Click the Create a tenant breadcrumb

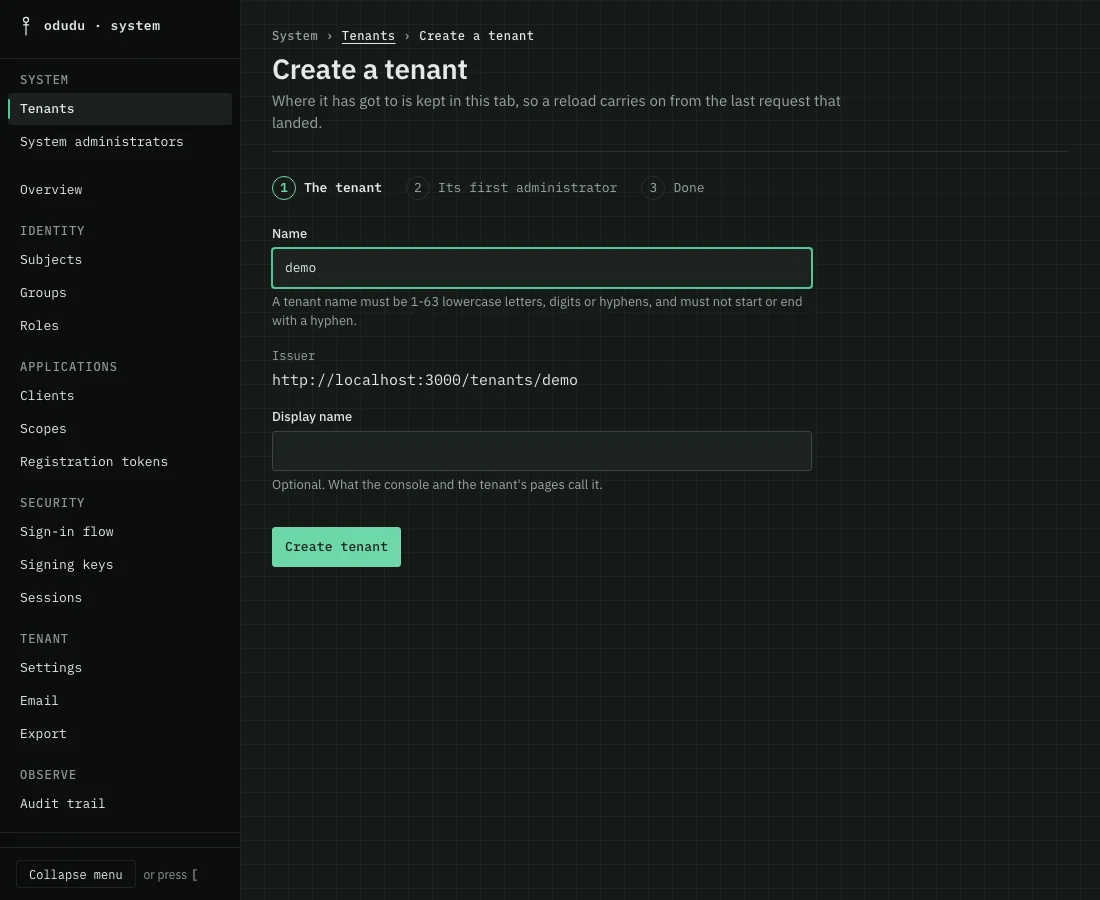(476, 36)
